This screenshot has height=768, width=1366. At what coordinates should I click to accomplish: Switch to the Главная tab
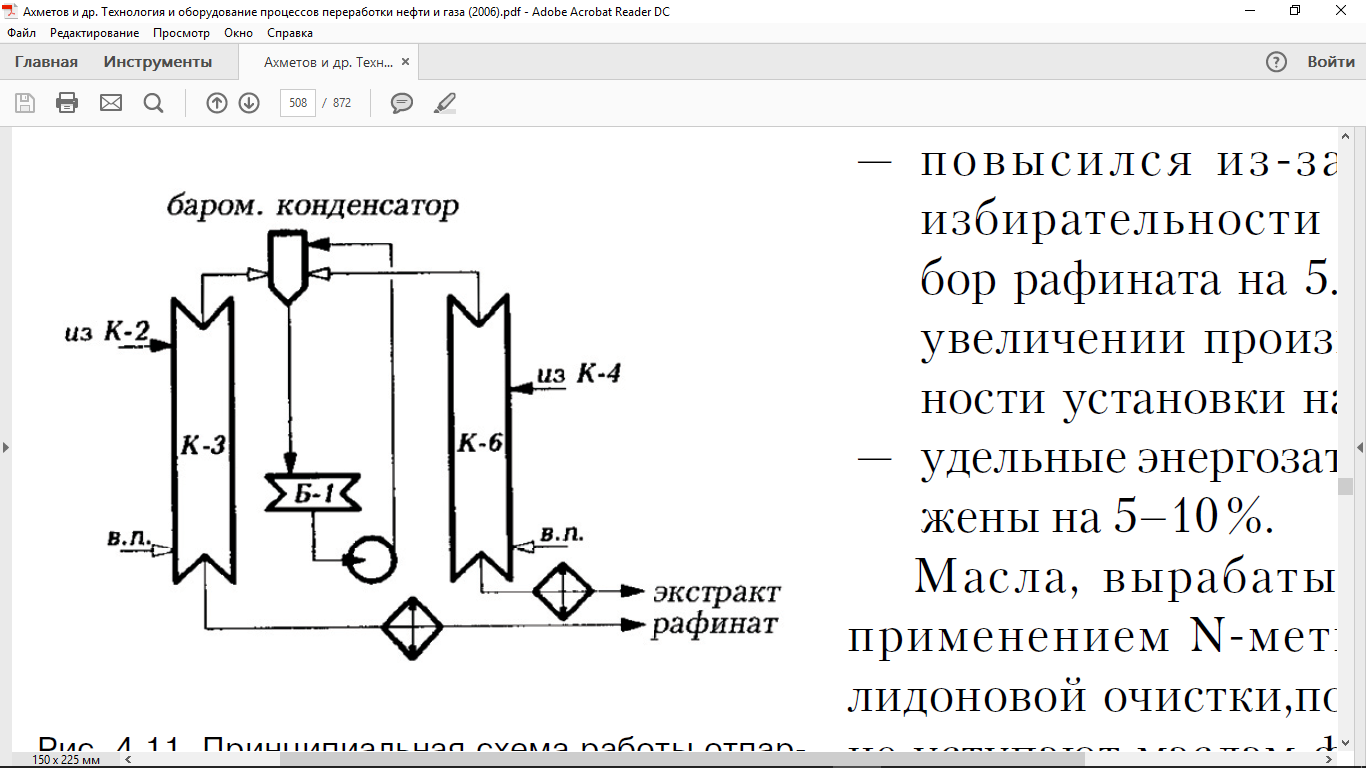46,62
